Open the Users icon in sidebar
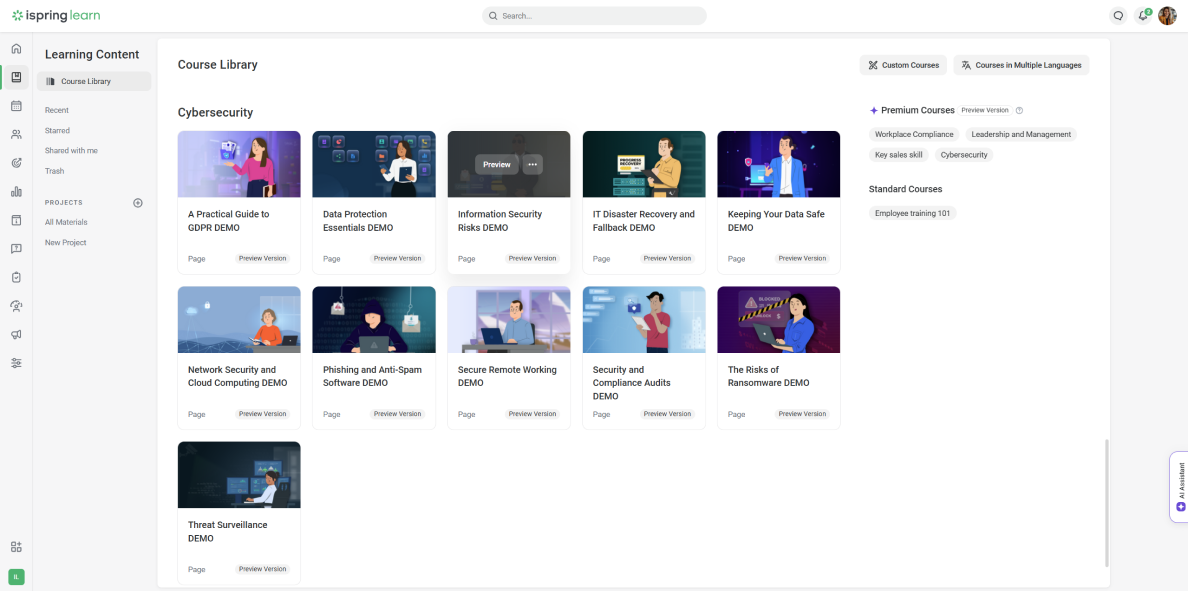This screenshot has height=591, width=1188. pyautogui.click(x=16, y=134)
